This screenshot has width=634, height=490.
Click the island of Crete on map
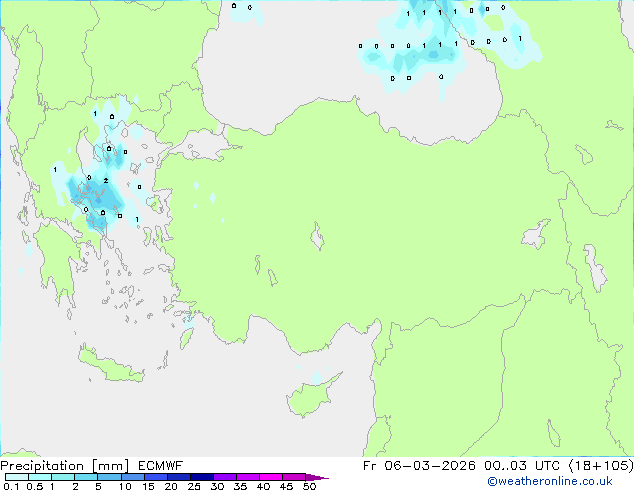point(111,365)
